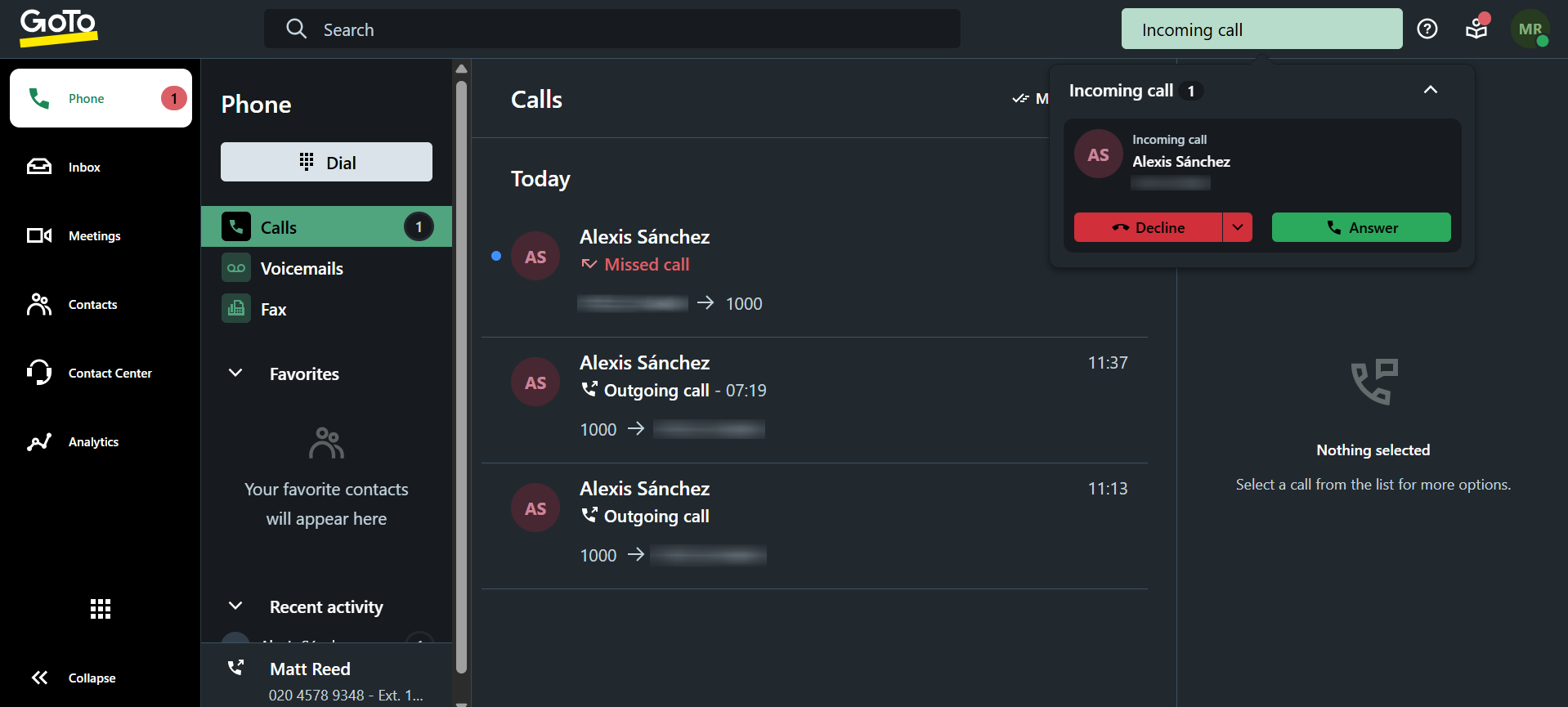Open the app launcher grid icon
Screen dimensions: 1568x707
coord(100,608)
